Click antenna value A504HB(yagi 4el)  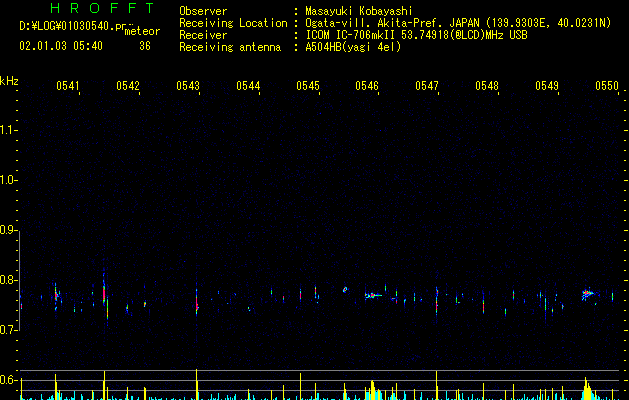353,47
